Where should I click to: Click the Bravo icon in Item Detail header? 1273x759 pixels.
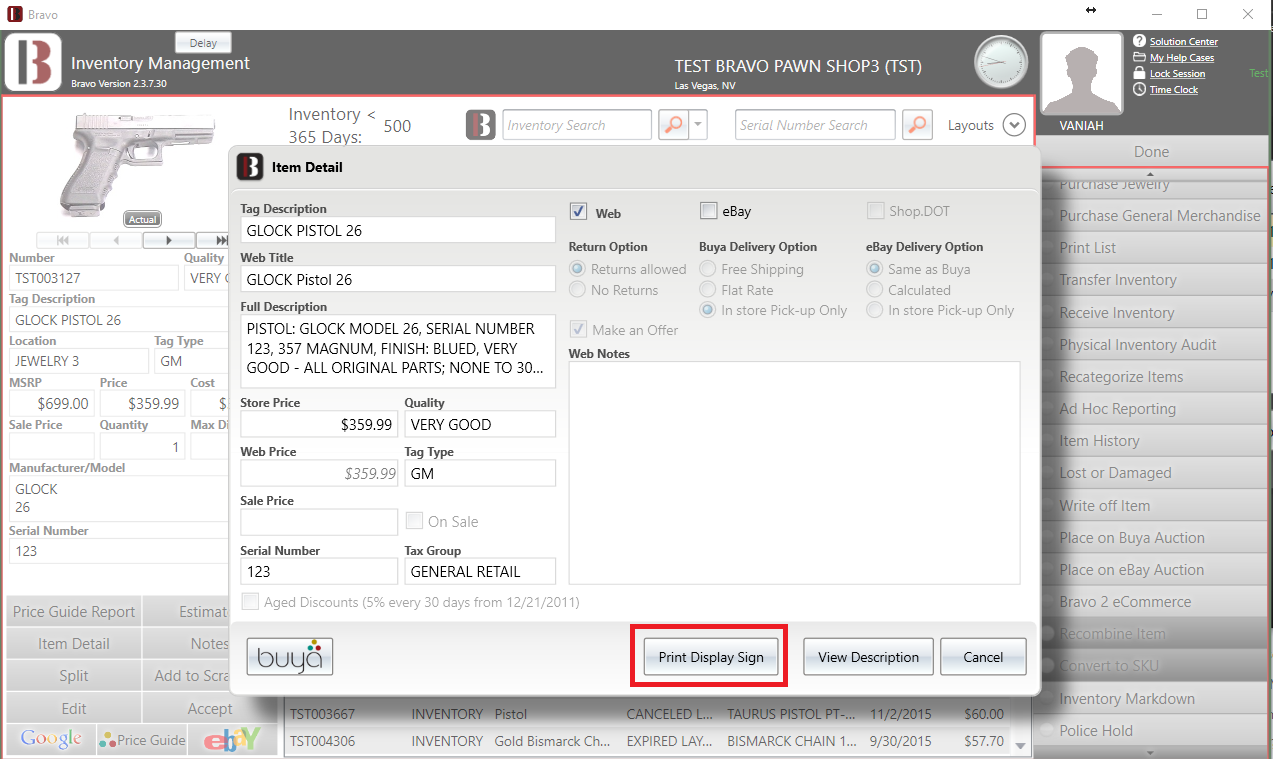pyautogui.click(x=250, y=167)
